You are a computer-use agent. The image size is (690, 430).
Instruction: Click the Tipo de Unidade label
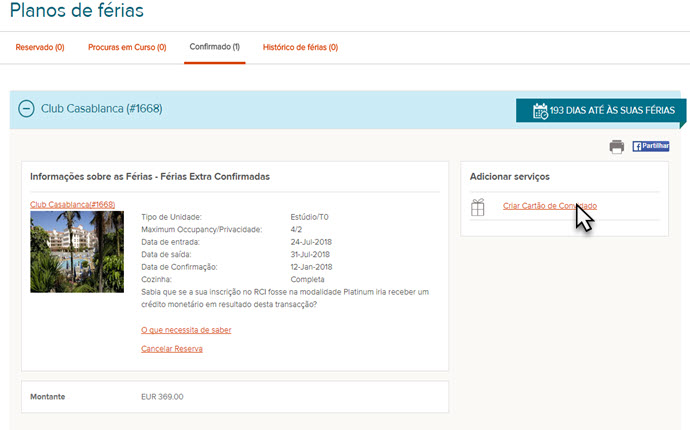pyautogui.click(x=171, y=217)
